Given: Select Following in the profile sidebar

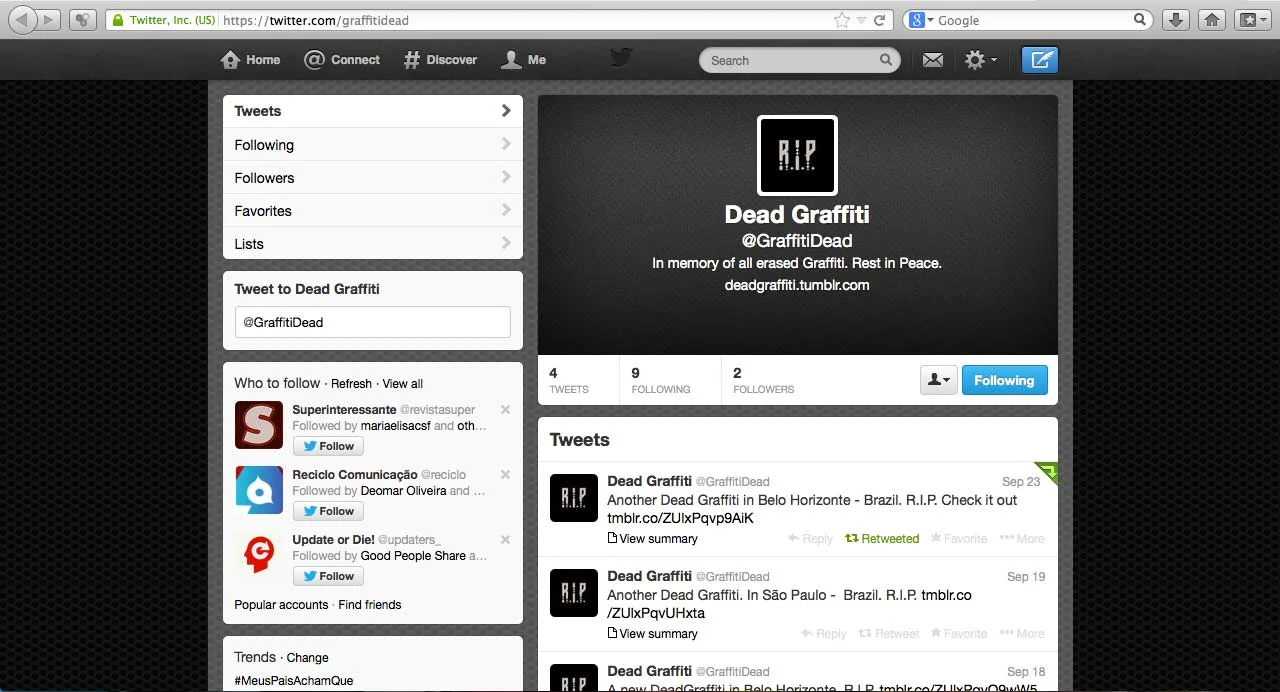Looking at the screenshot, I should click(373, 145).
